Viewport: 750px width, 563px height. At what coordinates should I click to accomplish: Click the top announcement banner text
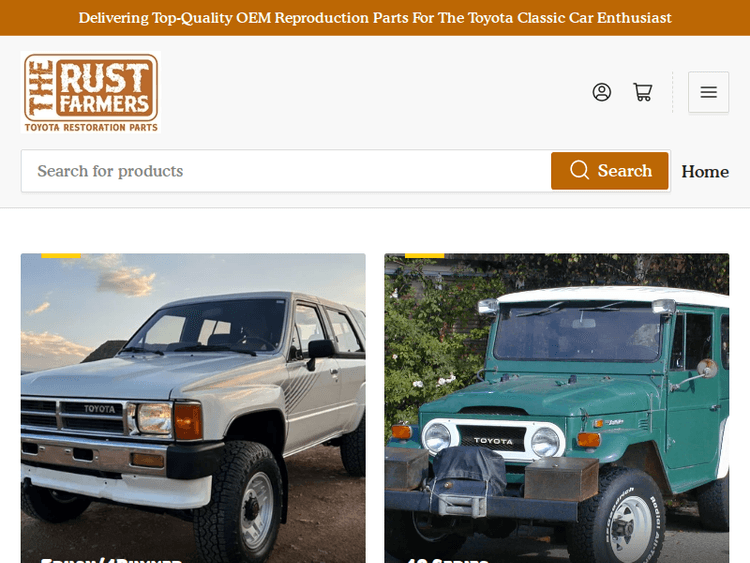tap(375, 18)
